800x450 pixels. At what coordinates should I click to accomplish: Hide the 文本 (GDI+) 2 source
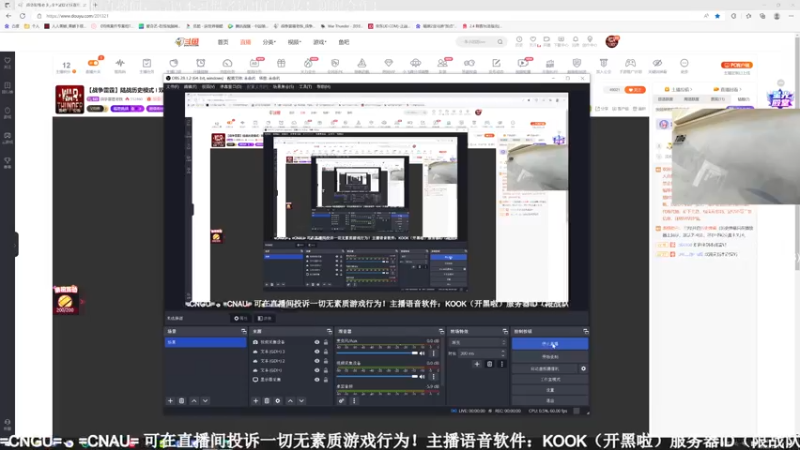[x=317, y=361]
